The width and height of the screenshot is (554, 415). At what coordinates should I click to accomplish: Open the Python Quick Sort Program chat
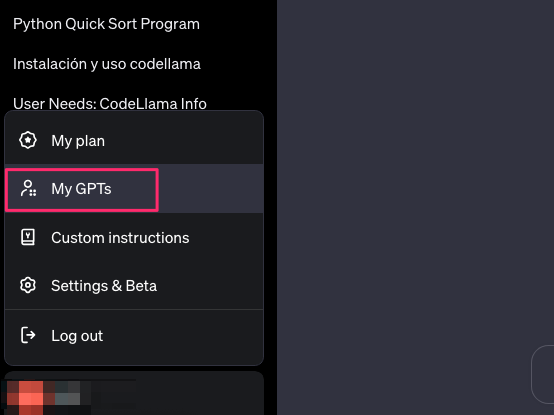click(x=106, y=24)
